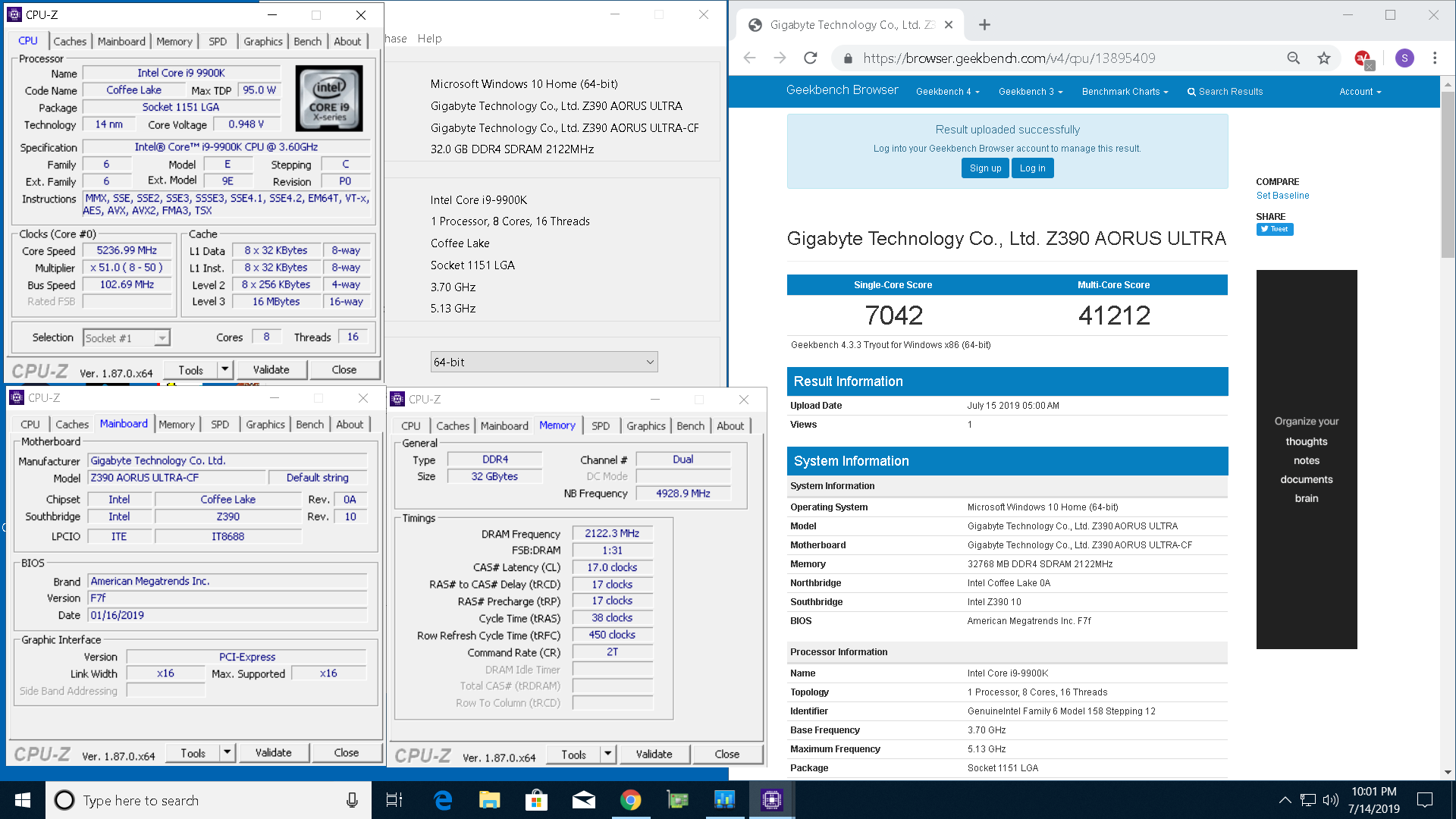Click the Chrome back arrow icon
The image size is (1456, 819).
pyautogui.click(x=749, y=58)
